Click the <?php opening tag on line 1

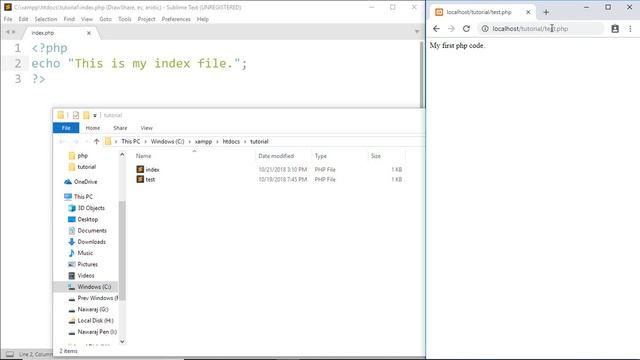[49, 48]
